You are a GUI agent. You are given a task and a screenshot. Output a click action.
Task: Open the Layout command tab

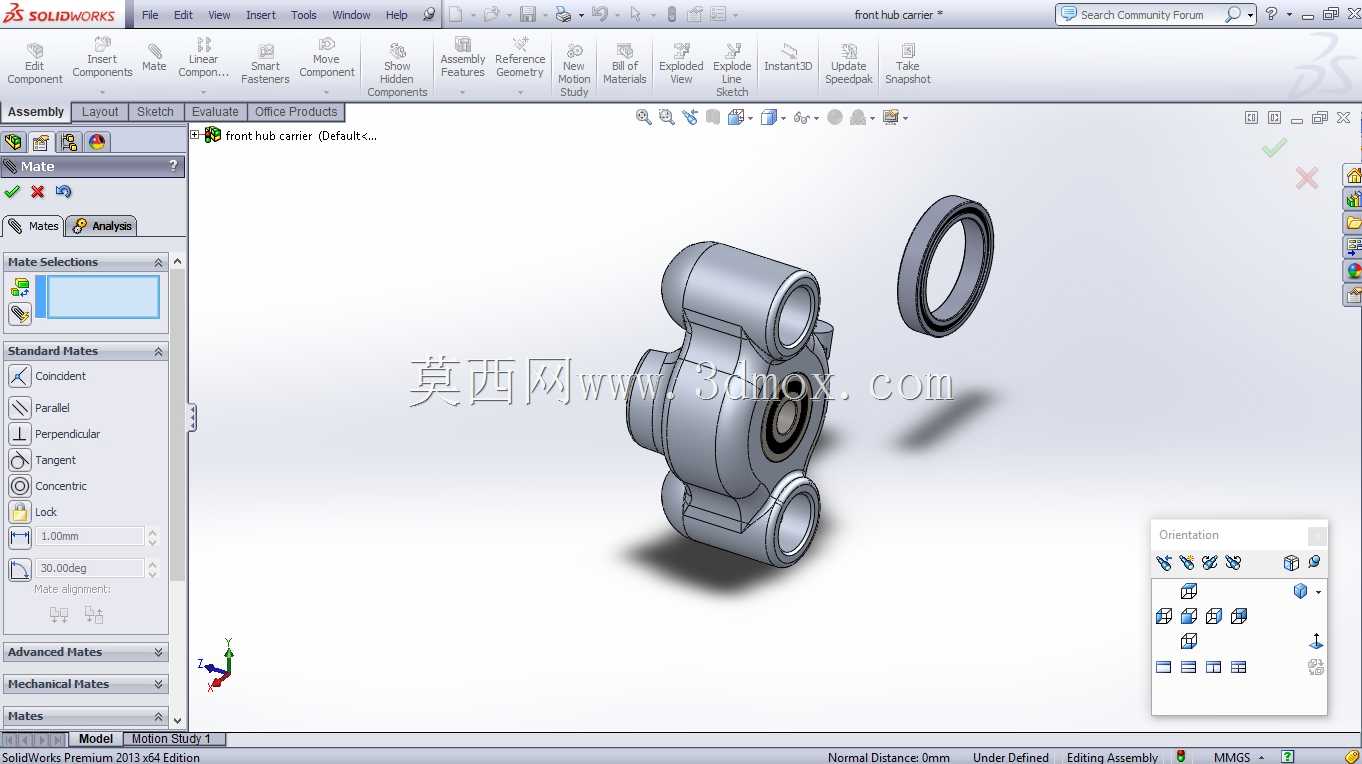(100, 112)
